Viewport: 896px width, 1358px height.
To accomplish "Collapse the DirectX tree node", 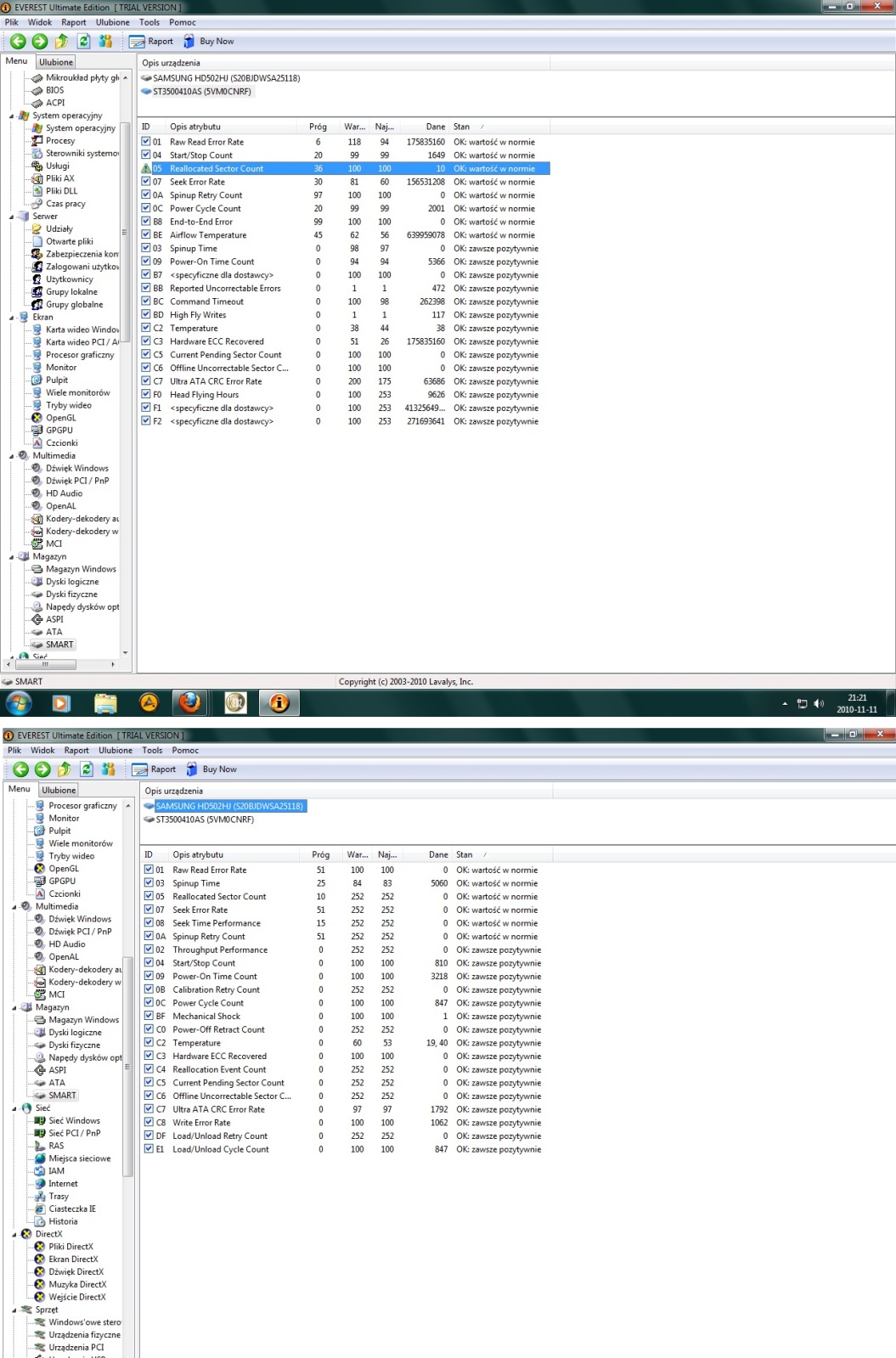I will point(14,1235).
